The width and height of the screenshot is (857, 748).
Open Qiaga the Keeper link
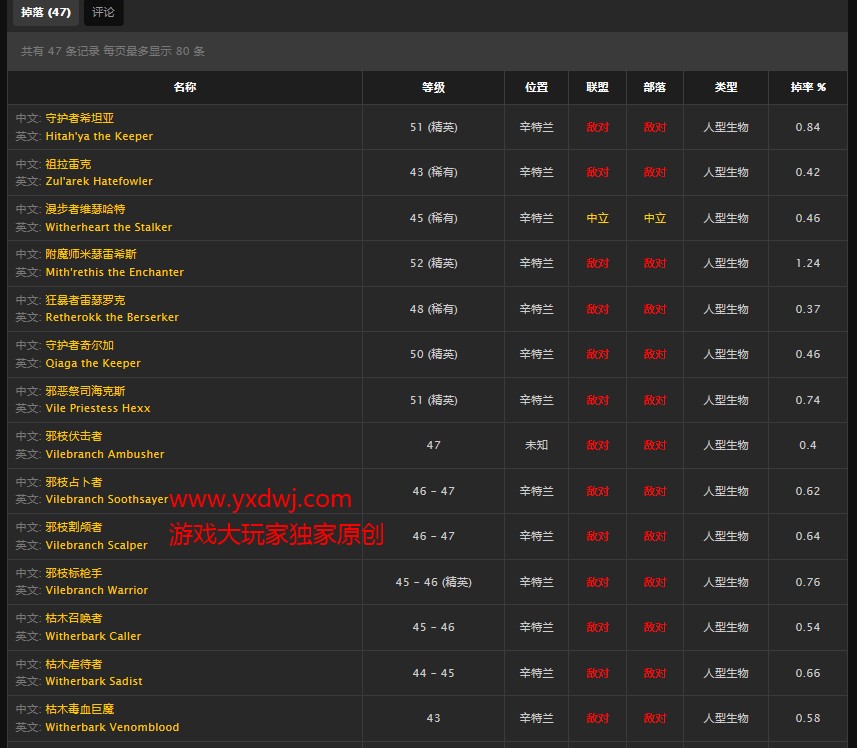tap(93, 363)
